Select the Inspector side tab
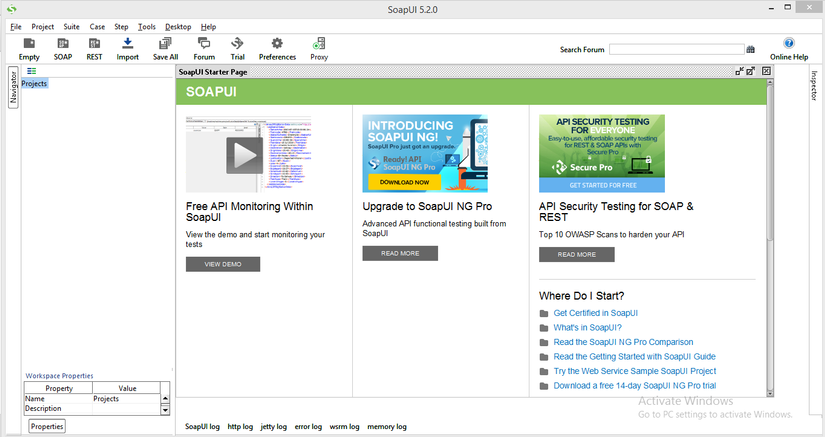This screenshot has height=437, width=825. click(x=813, y=86)
